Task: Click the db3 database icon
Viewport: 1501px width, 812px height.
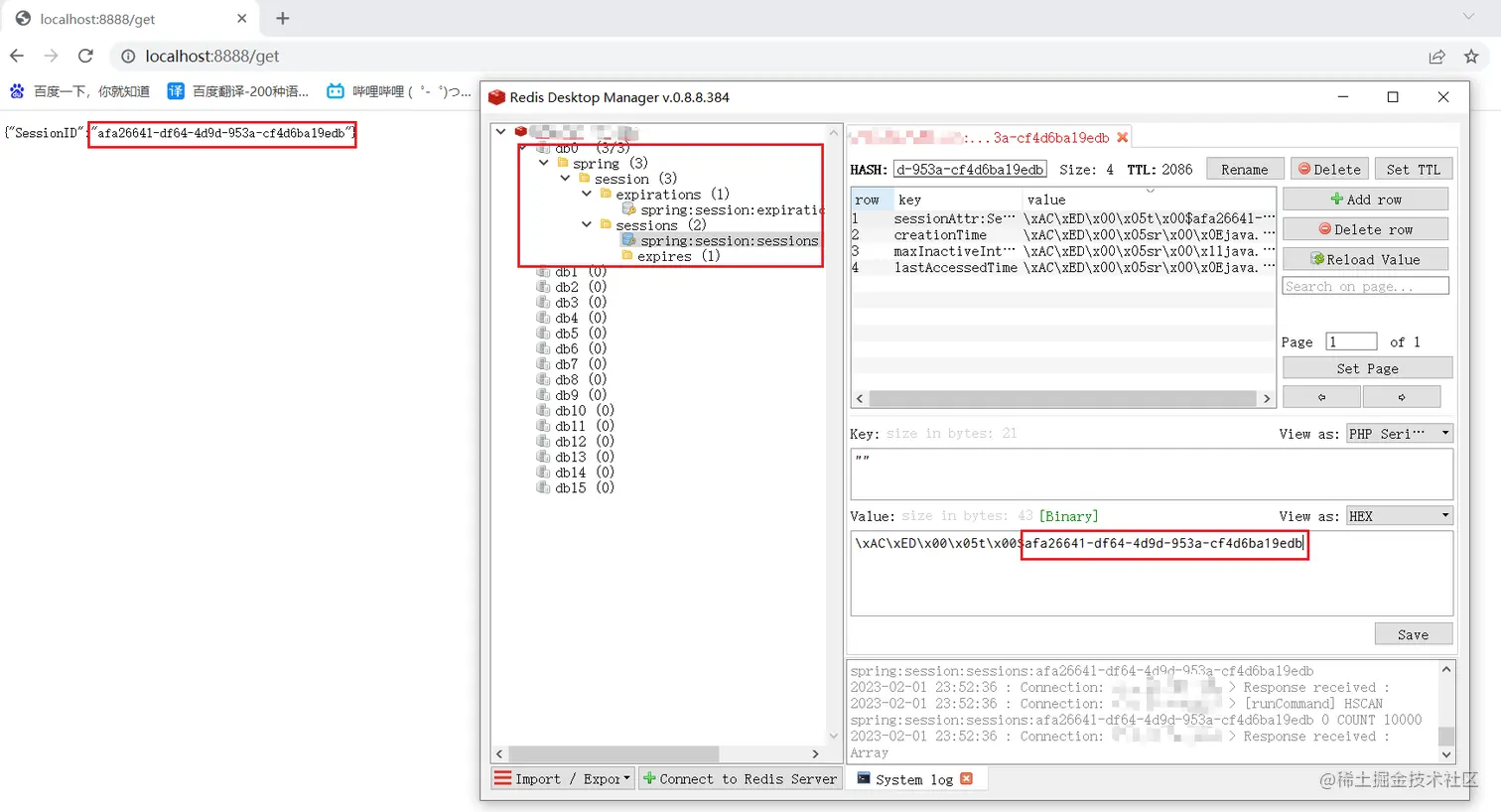Action: click(543, 303)
